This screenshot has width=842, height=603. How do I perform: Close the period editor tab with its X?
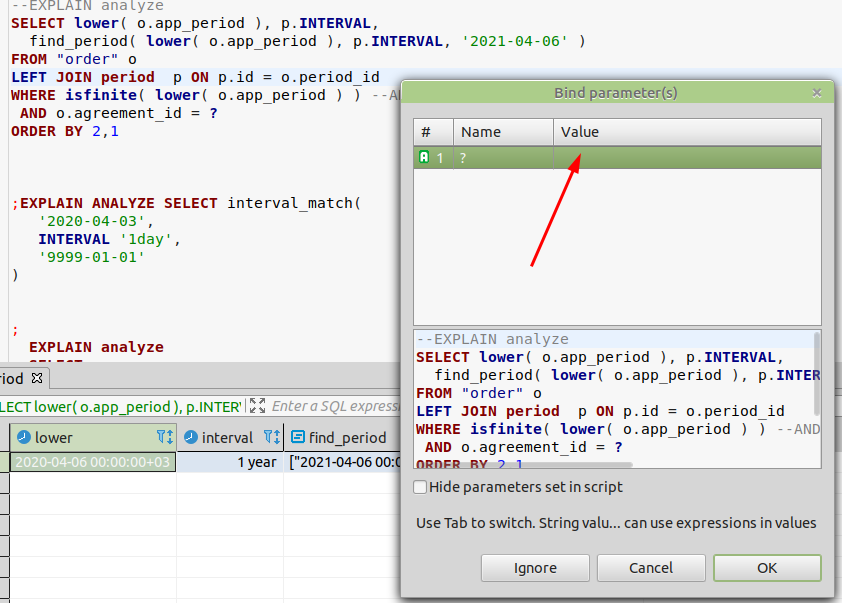point(39,378)
